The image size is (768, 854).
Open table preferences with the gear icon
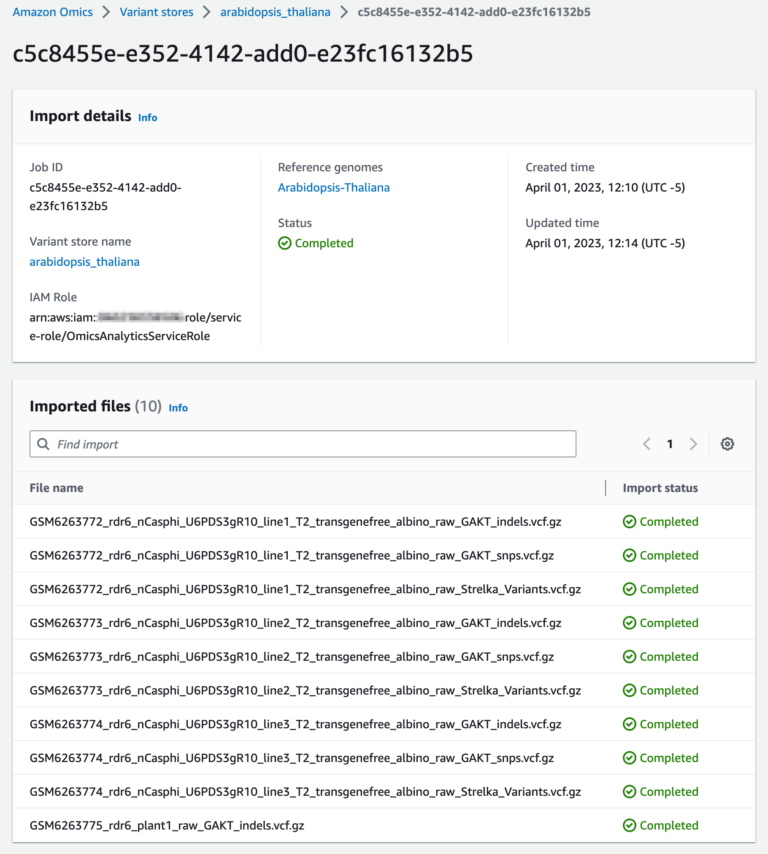tap(727, 443)
